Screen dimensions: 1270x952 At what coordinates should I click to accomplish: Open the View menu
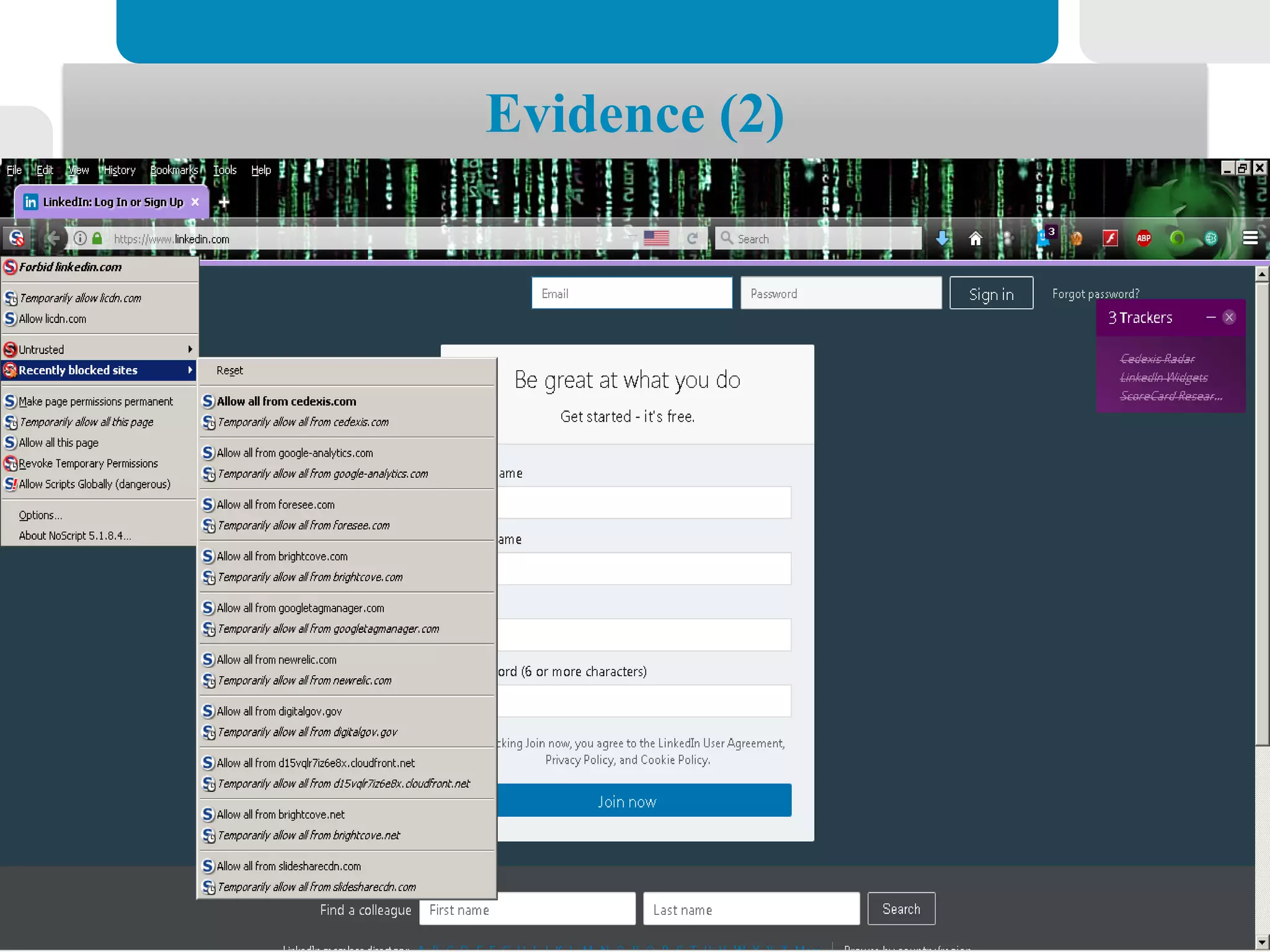pyautogui.click(x=78, y=170)
